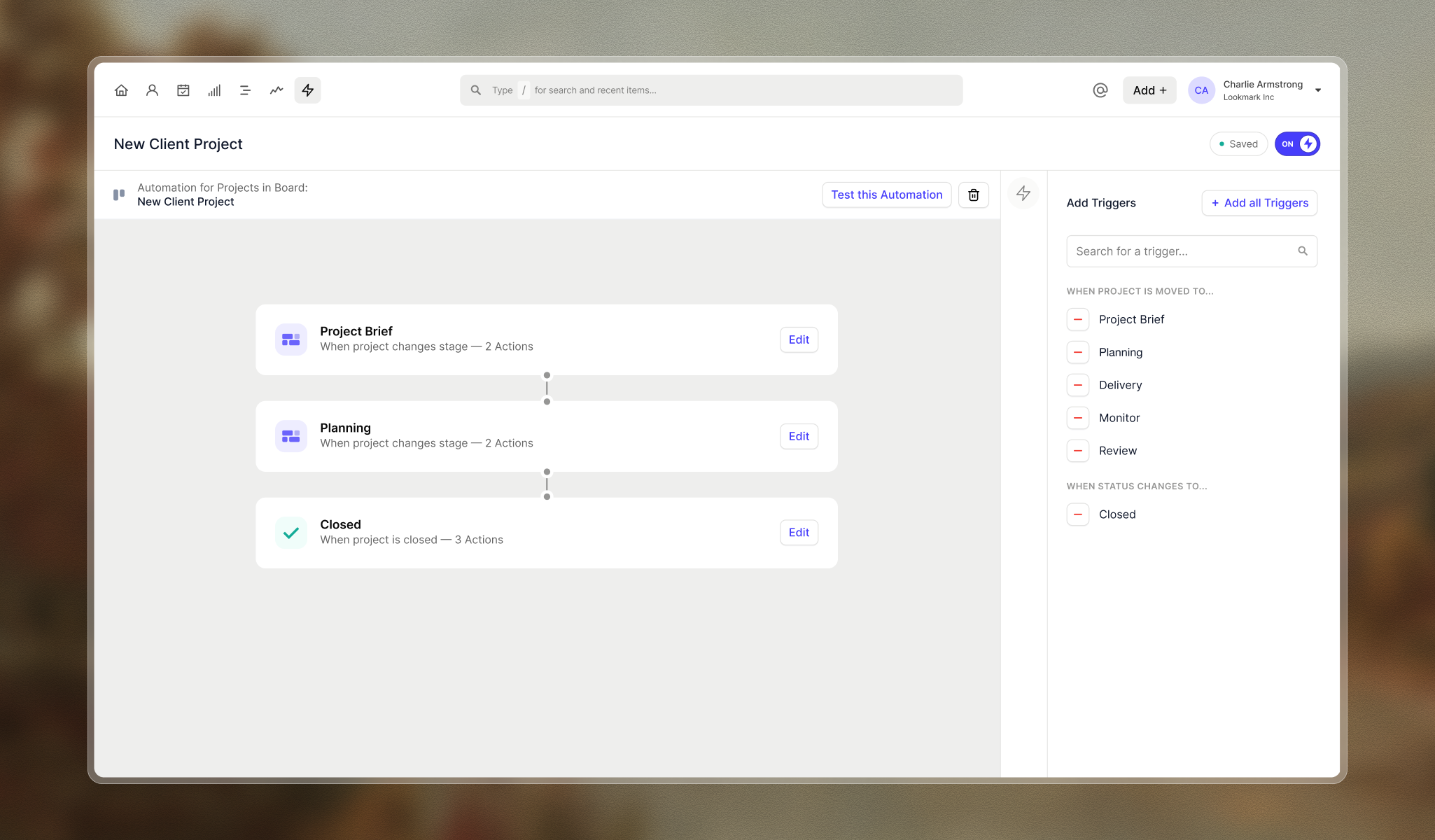
Task: Open the calendar tasks icon
Action: pos(183,90)
